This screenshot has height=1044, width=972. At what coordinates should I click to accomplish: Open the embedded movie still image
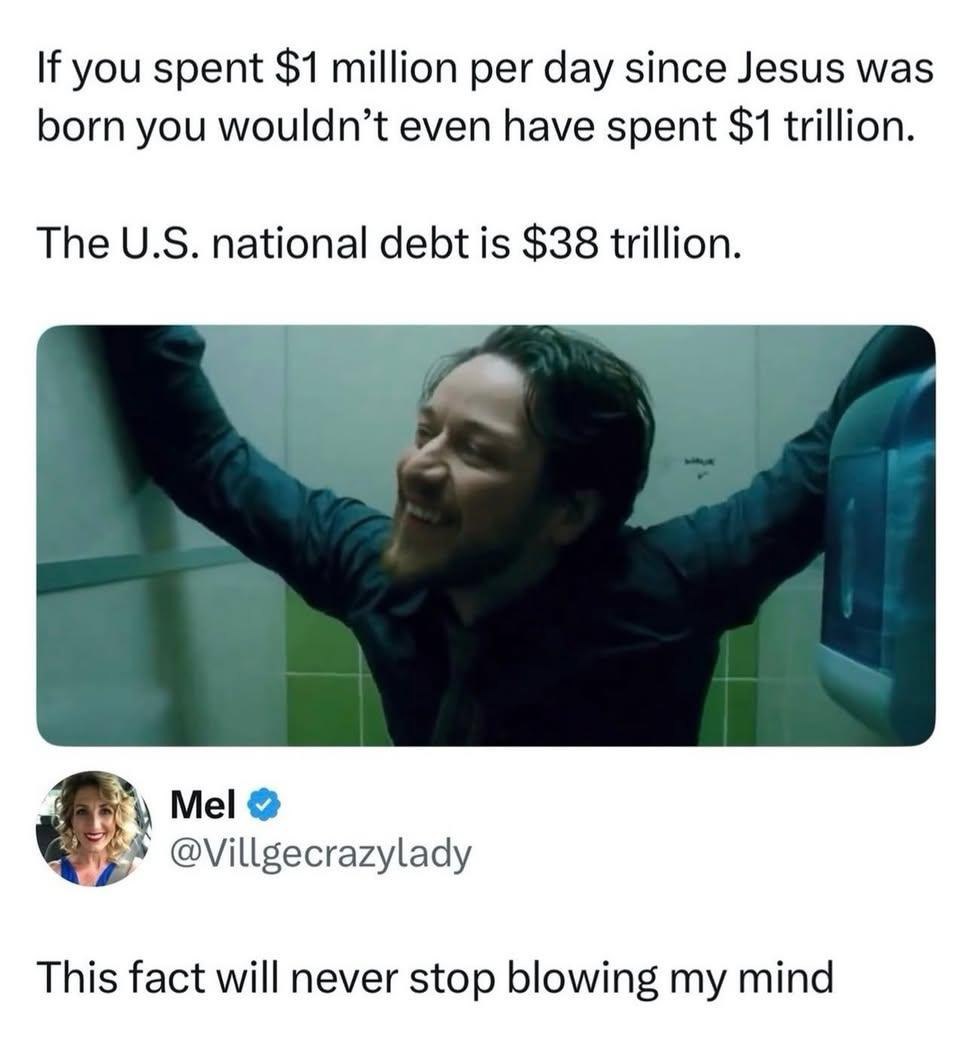click(486, 535)
